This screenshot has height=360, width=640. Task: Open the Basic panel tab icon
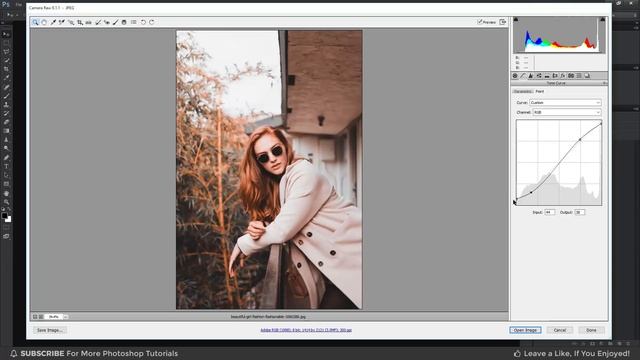tap(515, 76)
